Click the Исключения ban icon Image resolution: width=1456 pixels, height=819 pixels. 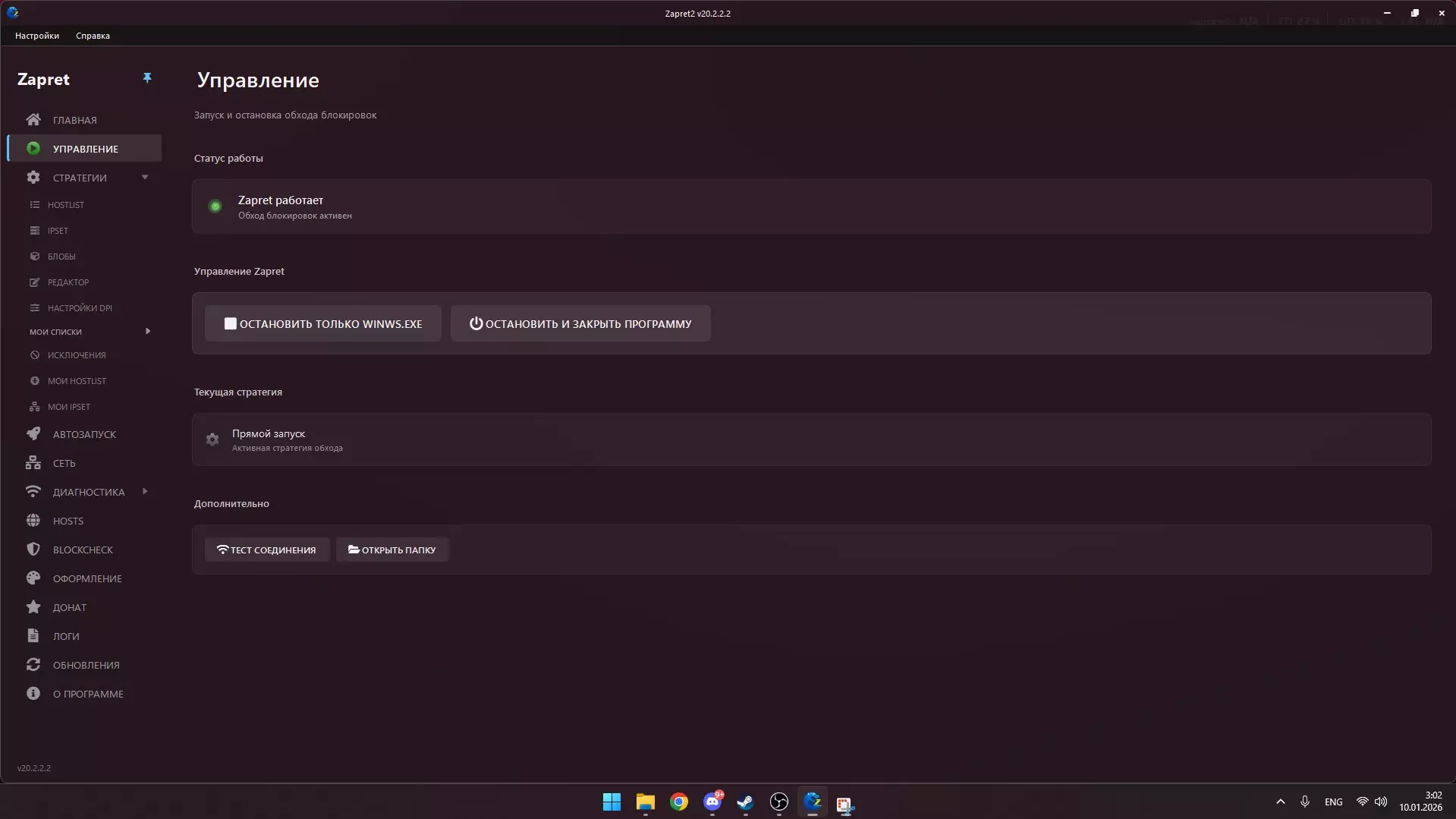point(35,355)
